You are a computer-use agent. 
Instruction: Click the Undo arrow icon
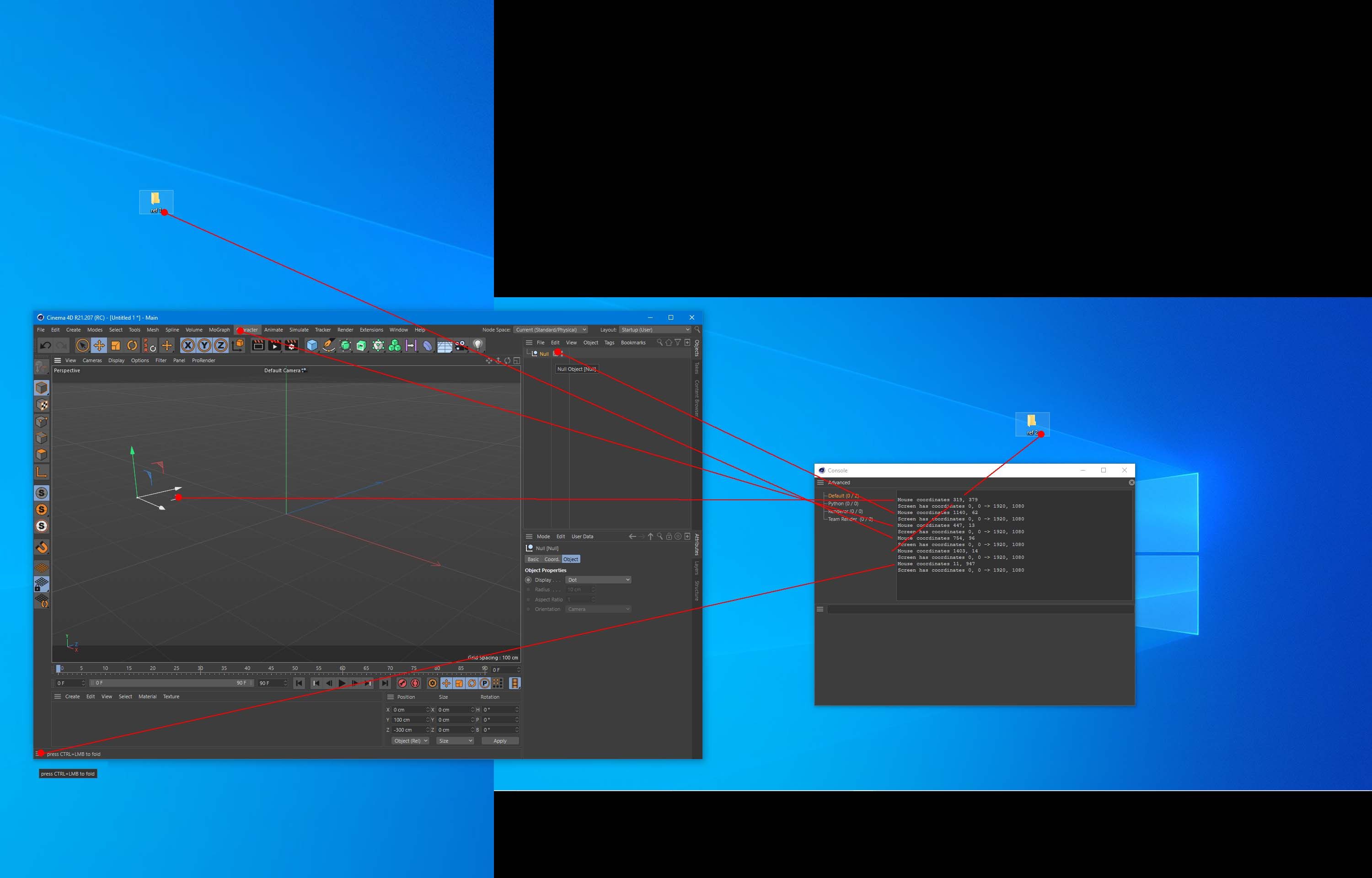coord(46,346)
